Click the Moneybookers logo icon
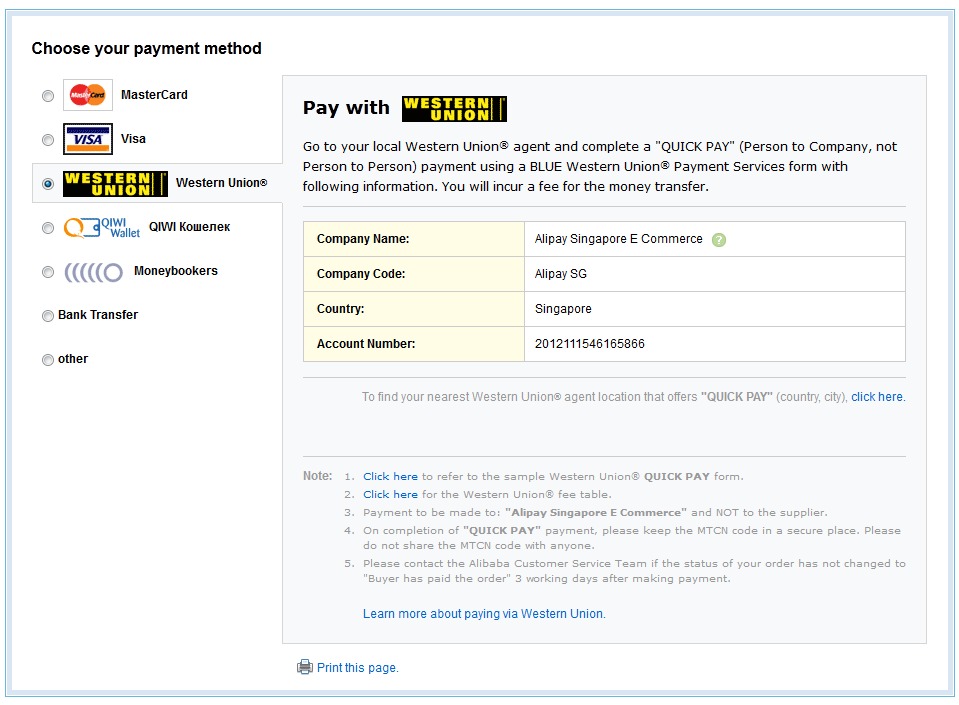Screen dimensions: 959x705 93,272
